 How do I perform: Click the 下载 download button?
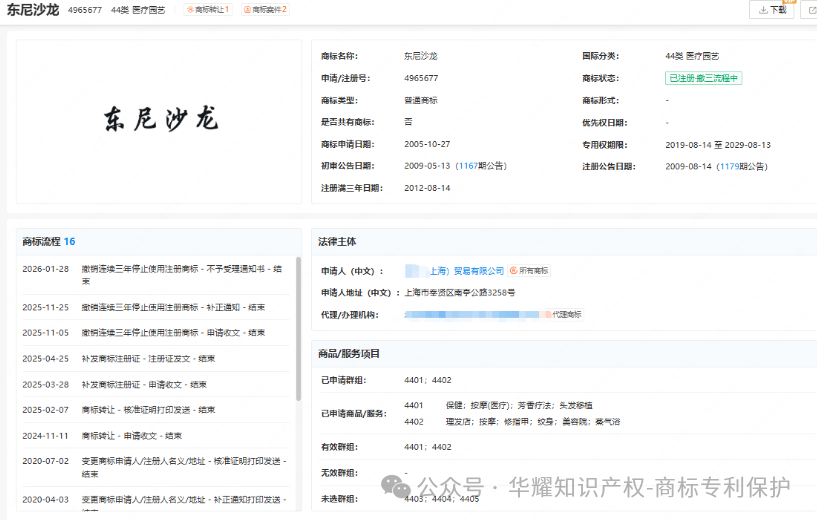click(771, 10)
